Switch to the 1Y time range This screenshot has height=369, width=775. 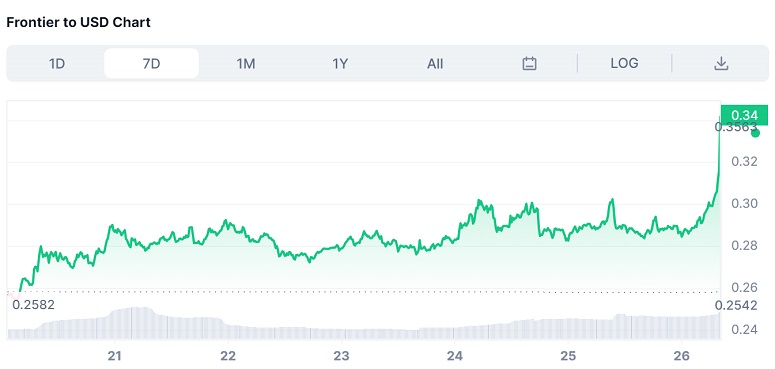(x=340, y=63)
